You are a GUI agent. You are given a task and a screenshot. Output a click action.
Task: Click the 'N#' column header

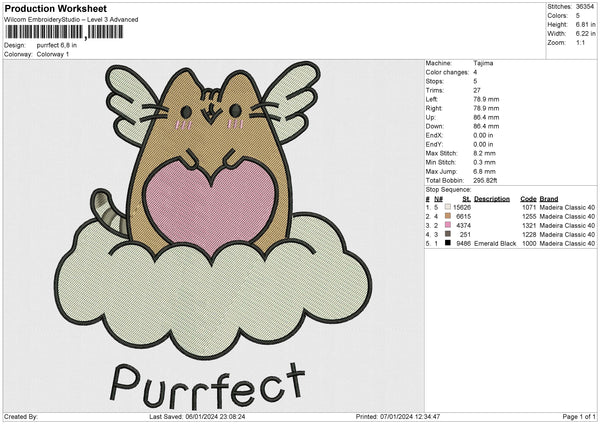tap(439, 199)
